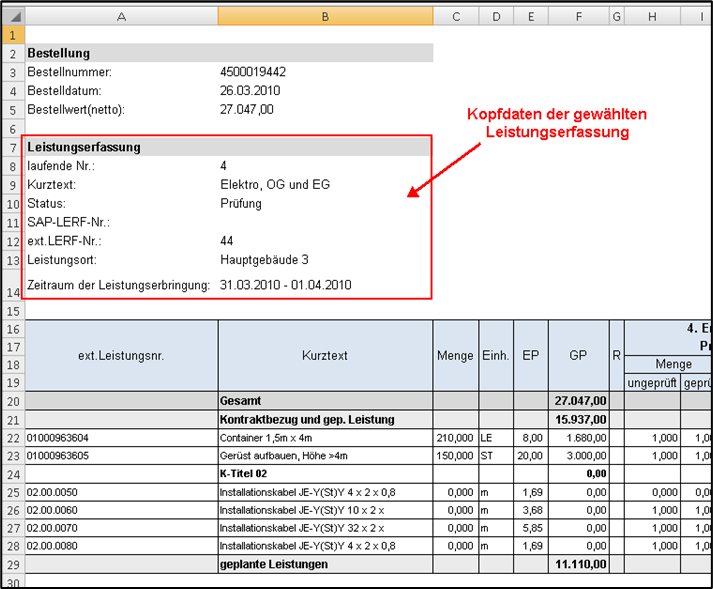The image size is (713, 589).
Task: Click the Leistungsort value Hauptgebäude 3
Action: coord(264,260)
